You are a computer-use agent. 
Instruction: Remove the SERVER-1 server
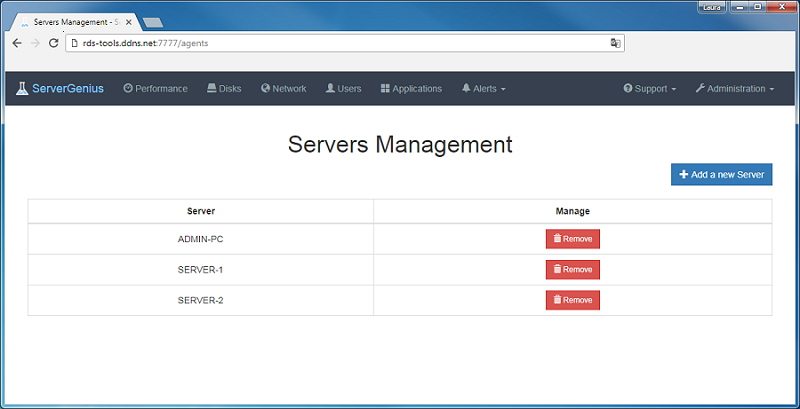pos(572,269)
